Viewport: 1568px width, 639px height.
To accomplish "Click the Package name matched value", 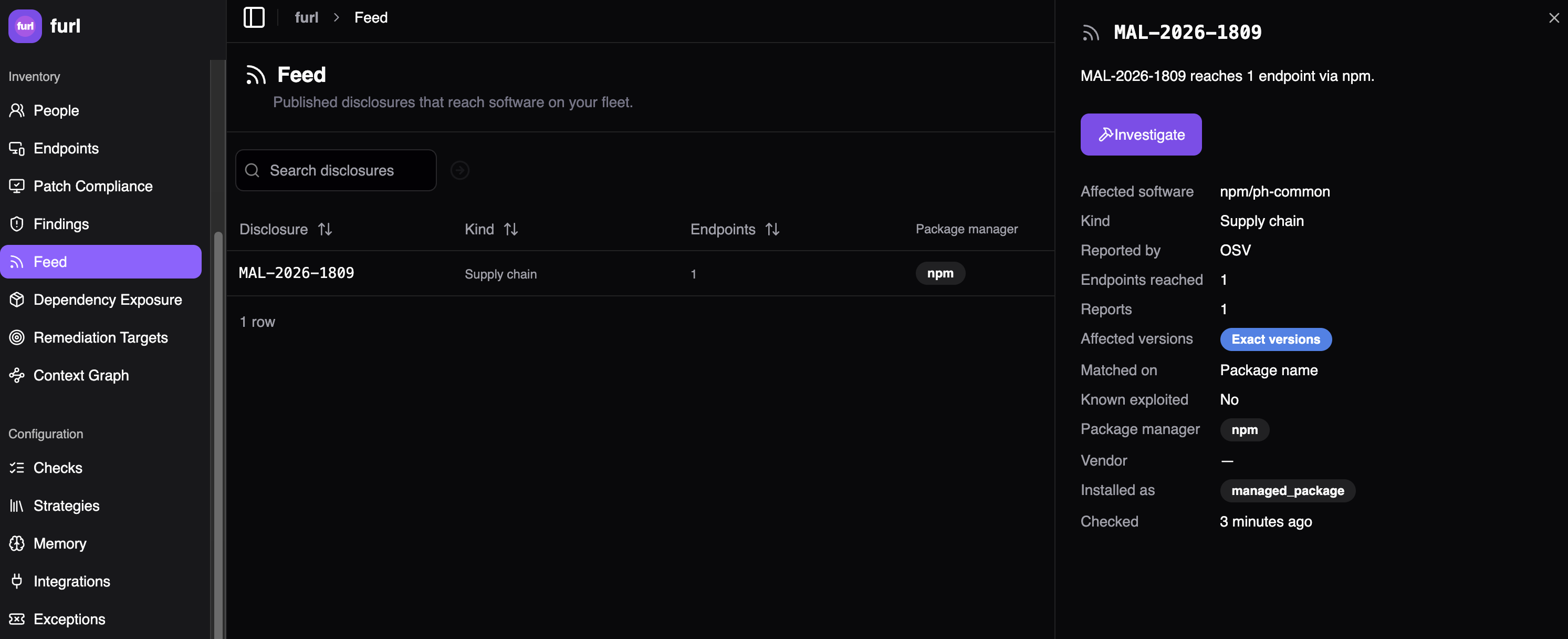I will pos(1269,370).
